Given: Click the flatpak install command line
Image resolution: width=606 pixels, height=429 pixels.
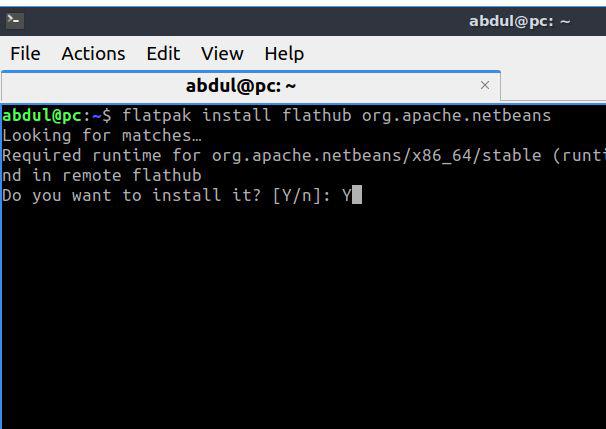Looking at the screenshot, I should (x=277, y=116).
